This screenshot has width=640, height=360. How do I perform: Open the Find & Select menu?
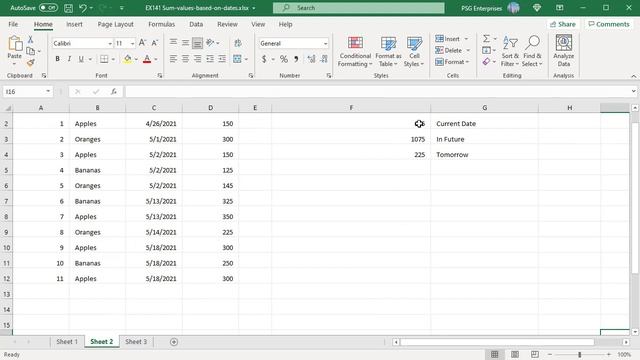[x=532, y=51]
